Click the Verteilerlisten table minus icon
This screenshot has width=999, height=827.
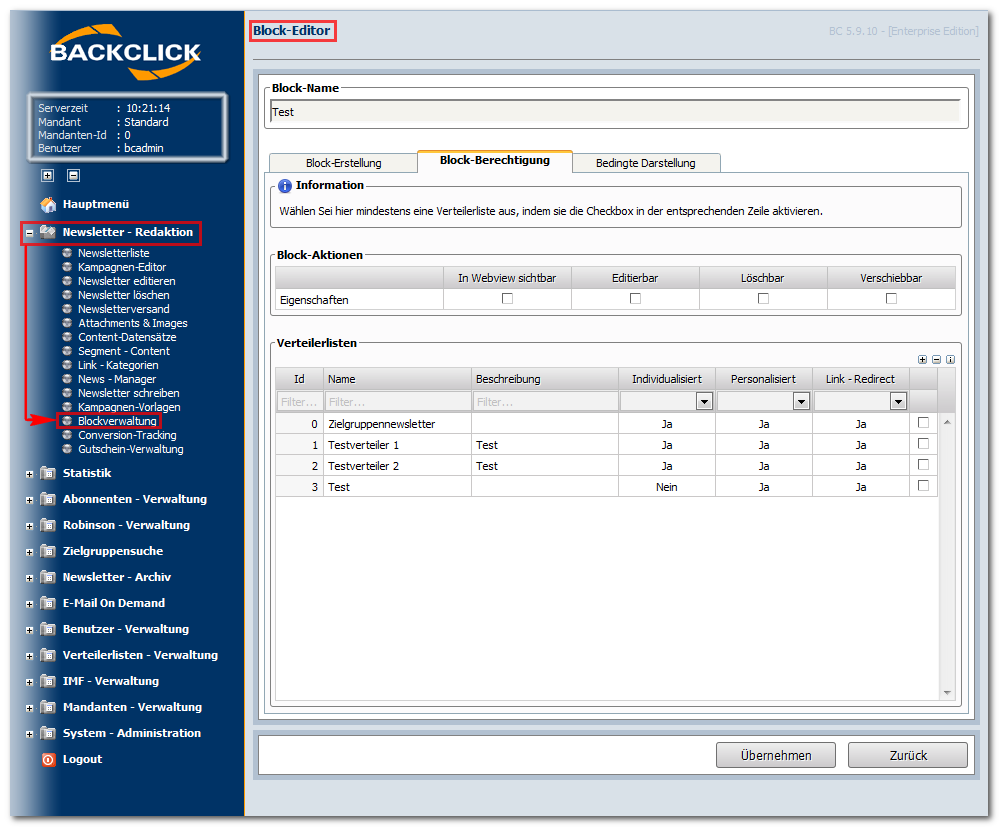(936, 359)
